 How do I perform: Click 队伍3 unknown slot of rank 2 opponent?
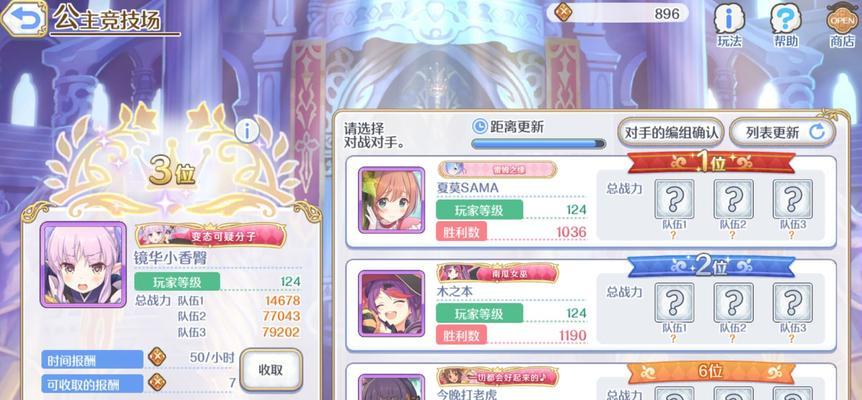(x=792, y=303)
